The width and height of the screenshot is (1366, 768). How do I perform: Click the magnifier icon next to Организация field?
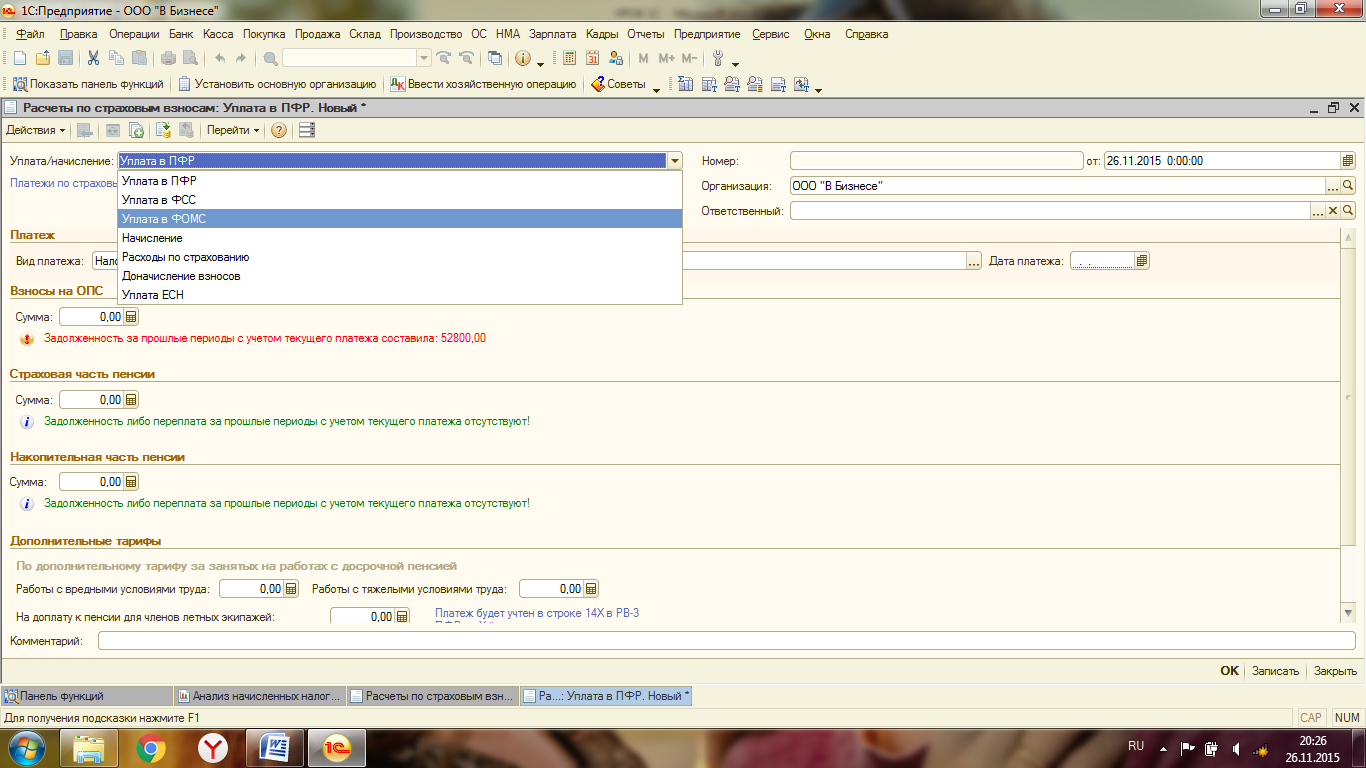(x=1348, y=185)
